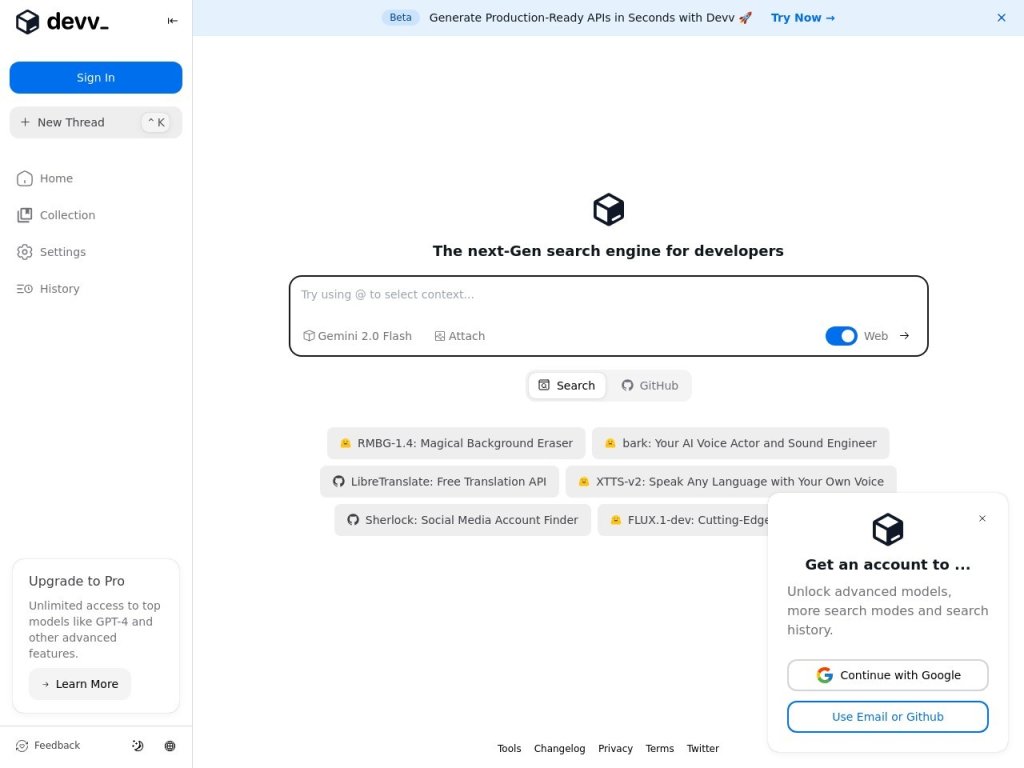Click Learn More for Pro upgrade
Screen dimensions: 1024x768
point(80,684)
